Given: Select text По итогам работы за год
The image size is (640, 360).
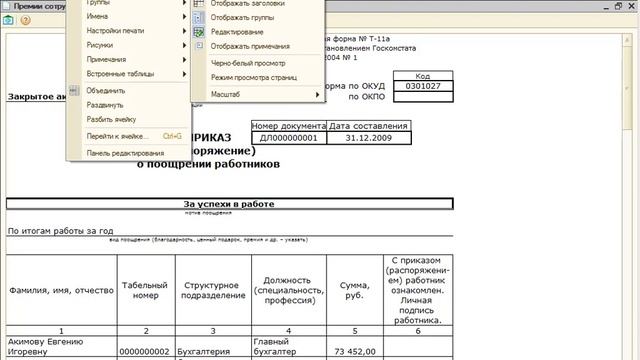Looking at the screenshot, I should [60, 231].
